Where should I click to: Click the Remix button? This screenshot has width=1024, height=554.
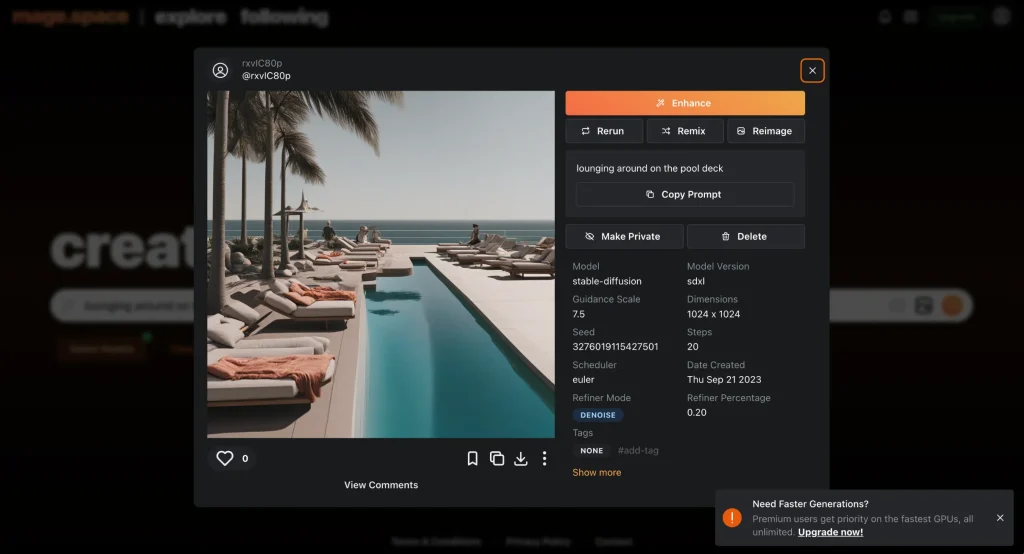pyautogui.click(x=684, y=131)
